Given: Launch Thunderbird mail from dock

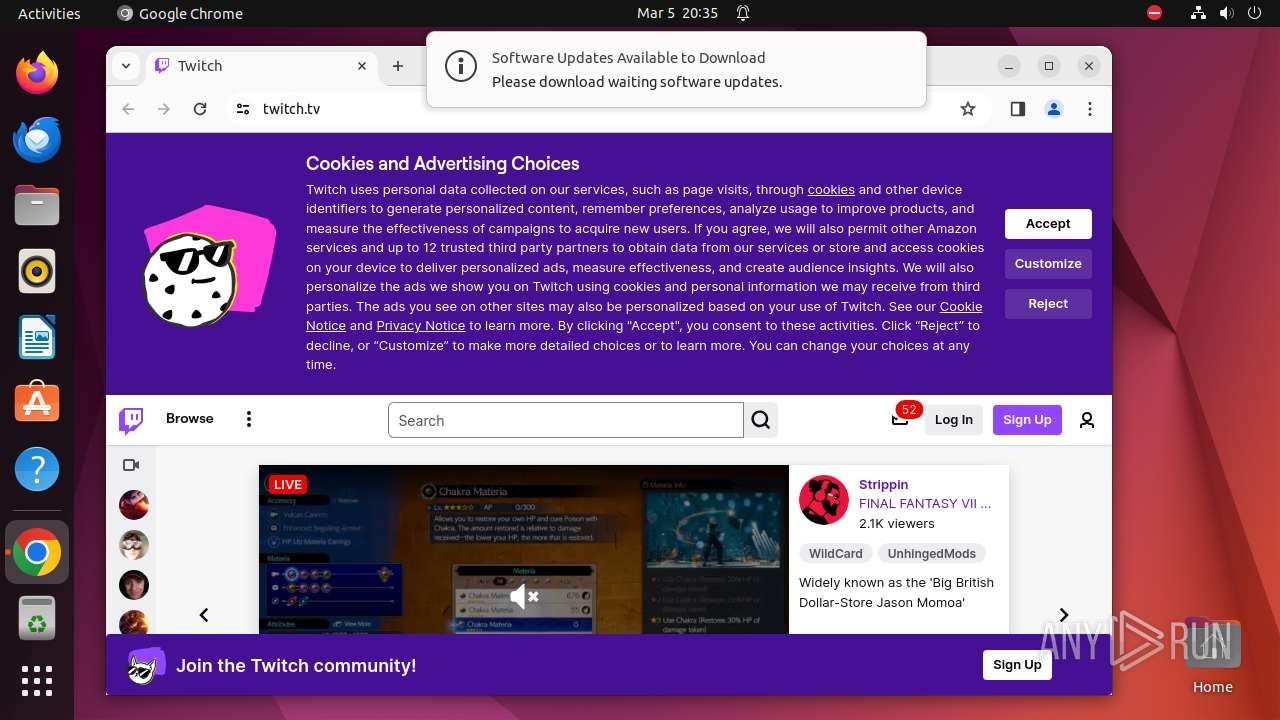Looking at the screenshot, I should click(x=37, y=139).
